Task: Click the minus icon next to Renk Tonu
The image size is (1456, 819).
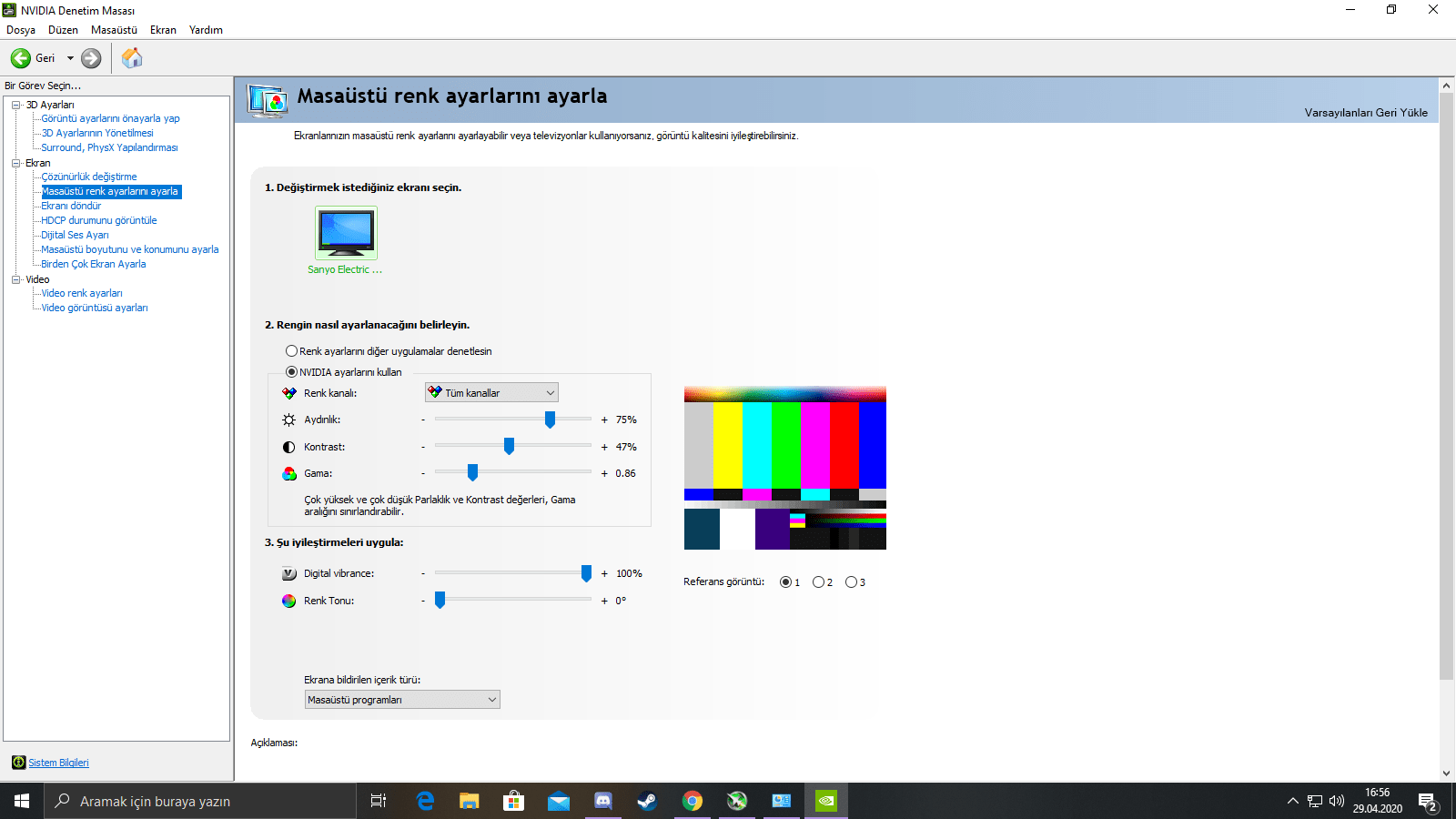Action: (423, 601)
